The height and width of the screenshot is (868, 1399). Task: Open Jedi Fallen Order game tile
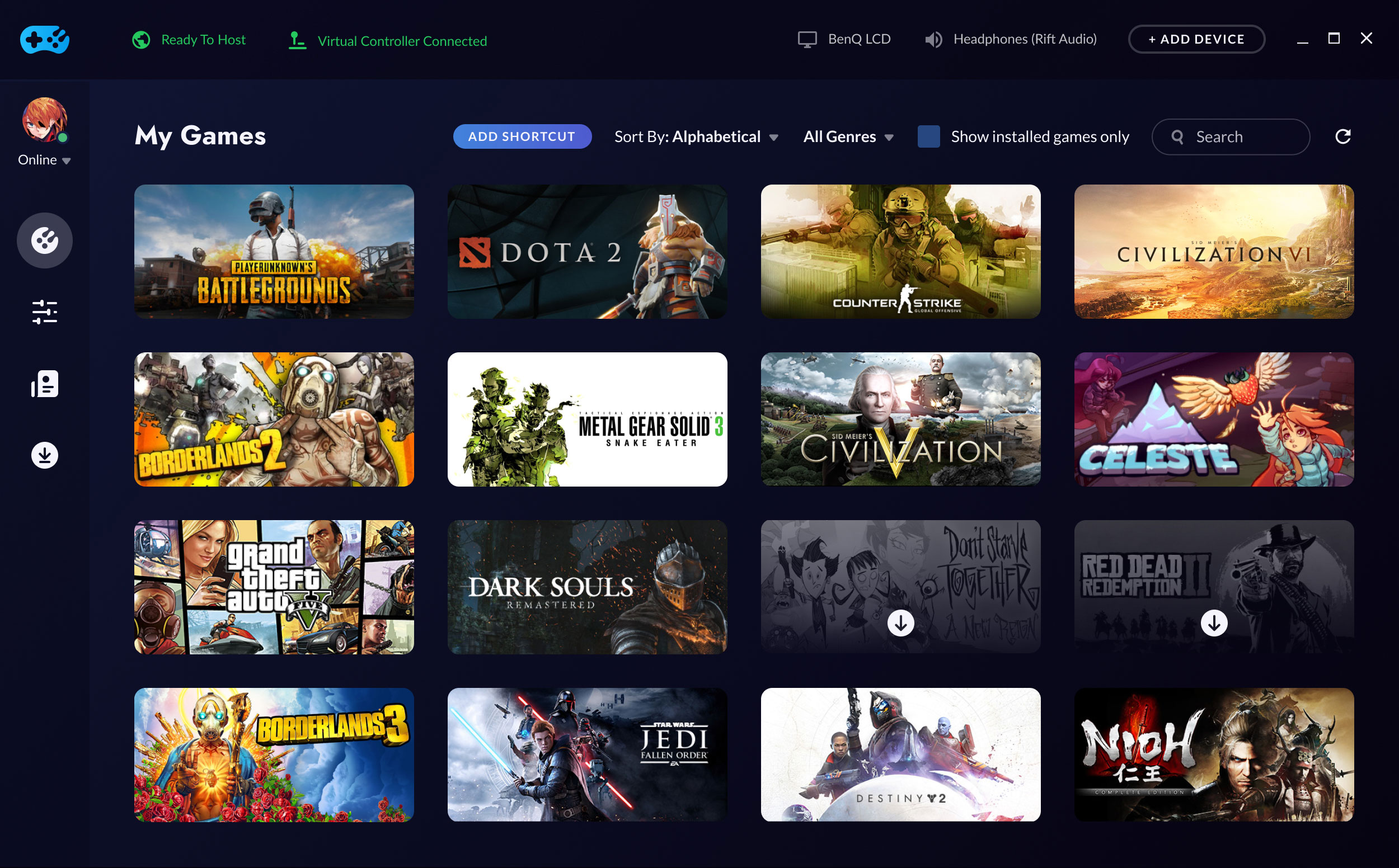click(587, 755)
